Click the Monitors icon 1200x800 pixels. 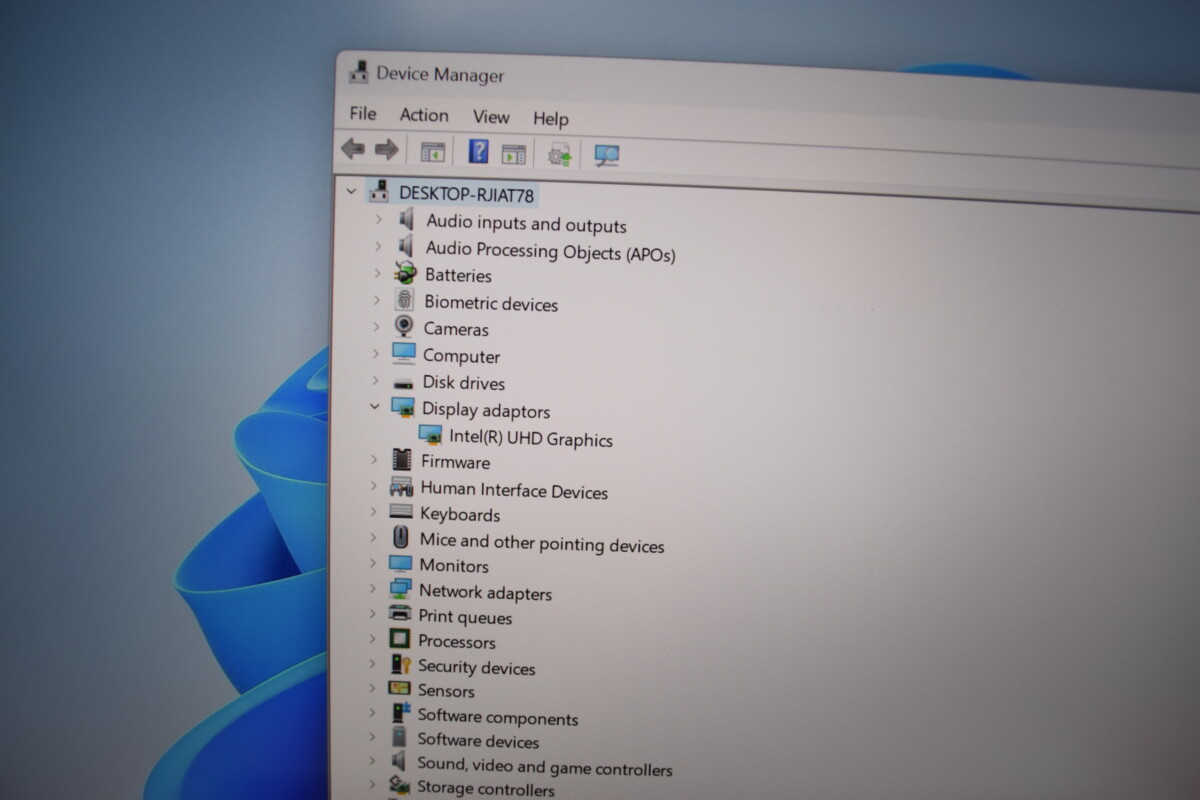pos(401,564)
